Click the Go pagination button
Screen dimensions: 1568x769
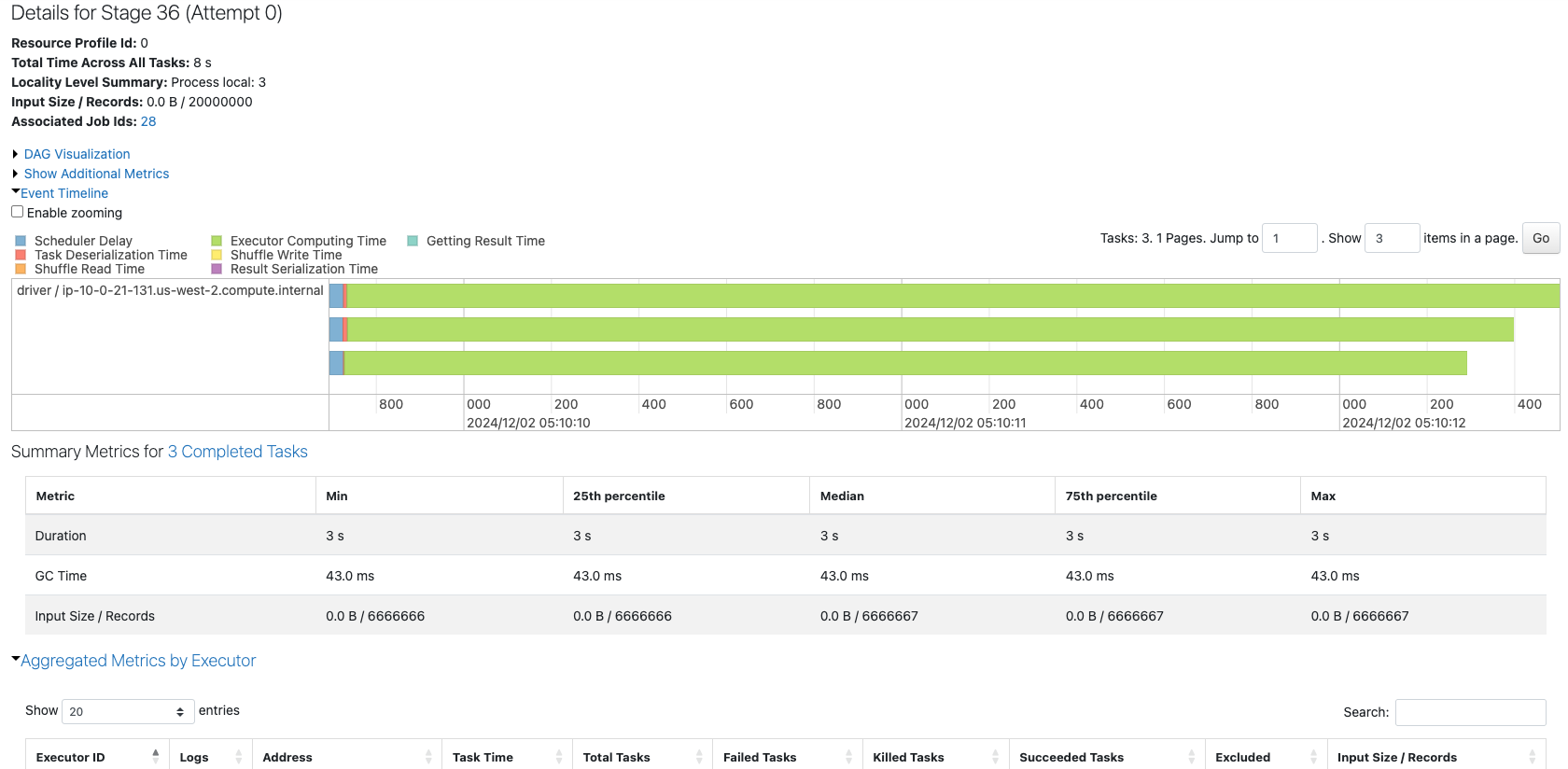1541,238
